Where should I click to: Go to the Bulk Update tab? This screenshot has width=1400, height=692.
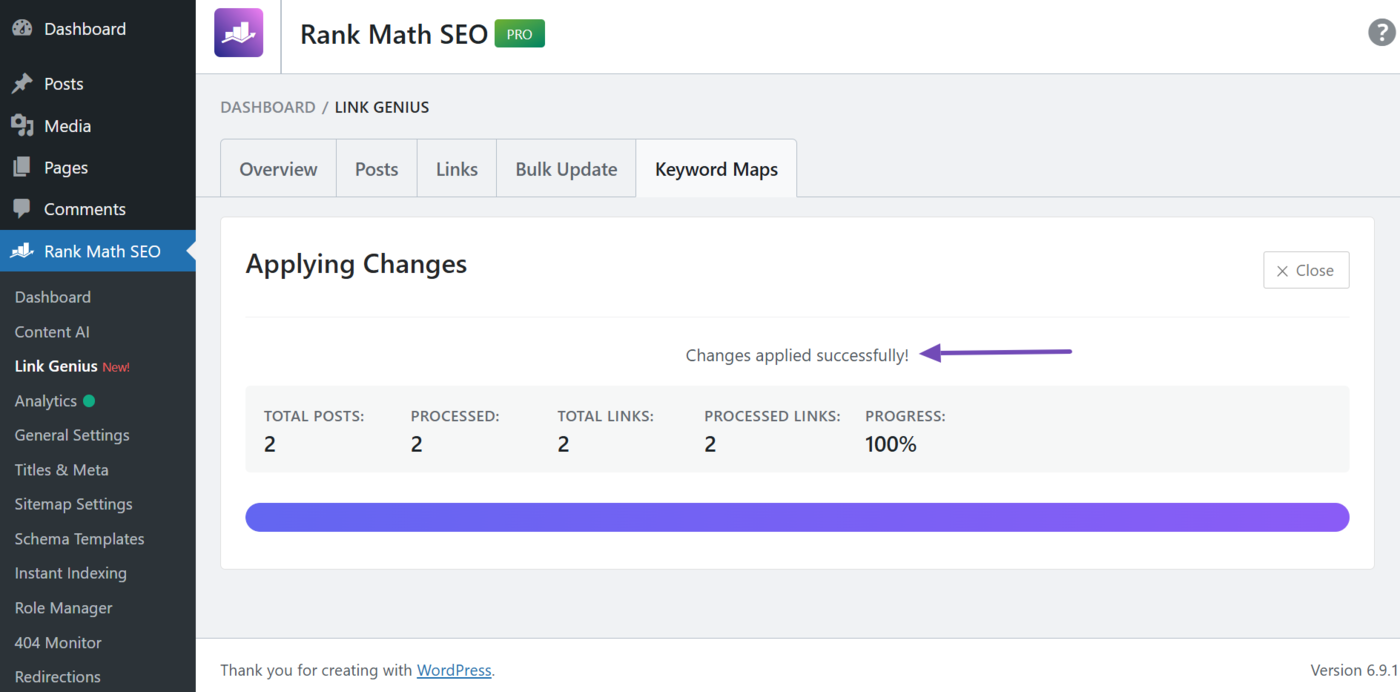click(566, 169)
